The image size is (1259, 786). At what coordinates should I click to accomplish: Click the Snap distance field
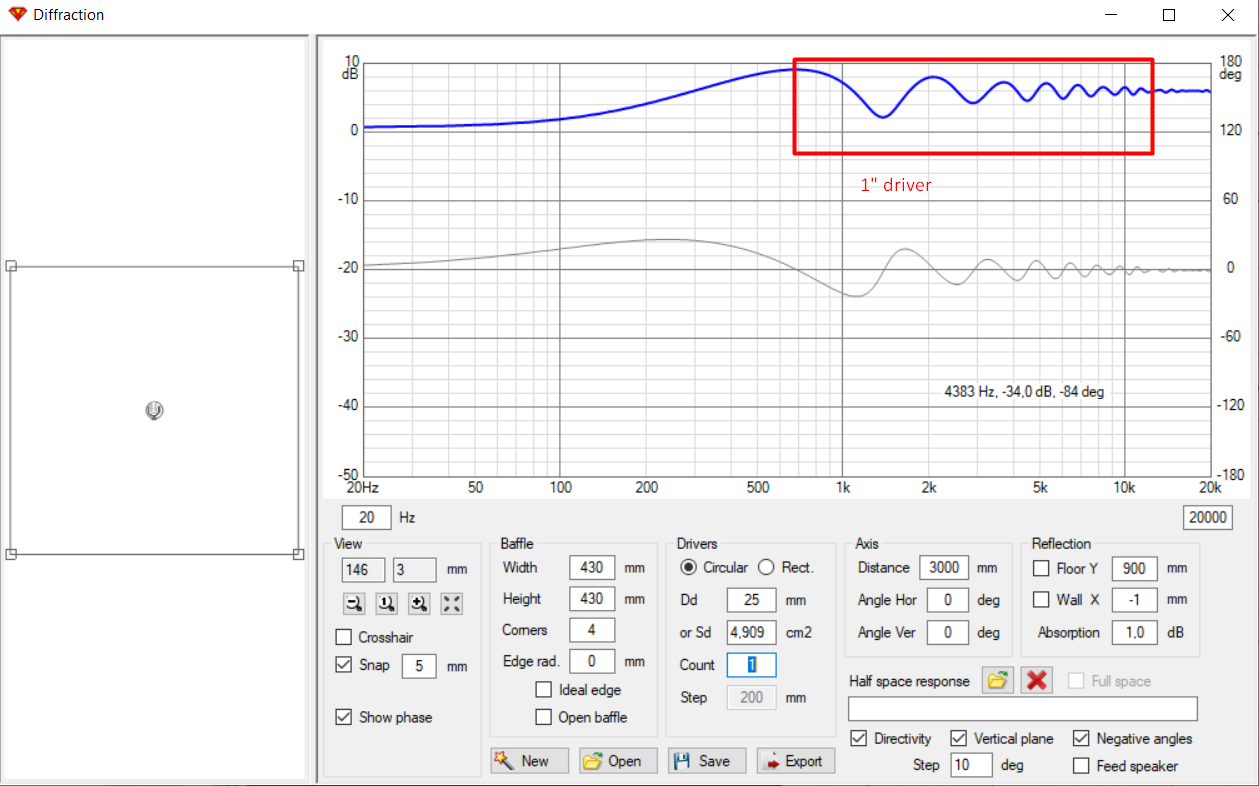tap(419, 665)
